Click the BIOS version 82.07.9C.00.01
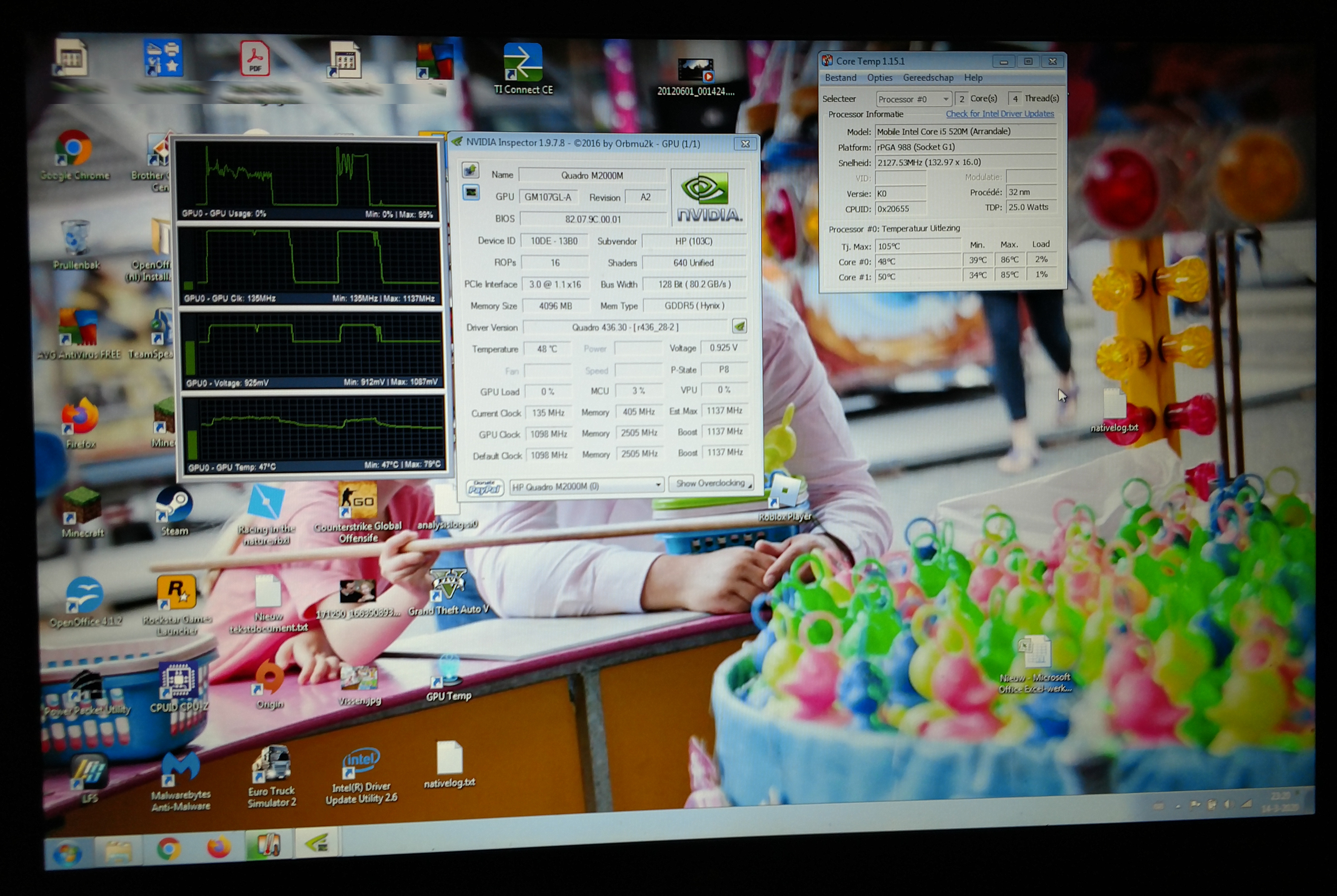 pyautogui.click(x=593, y=220)
